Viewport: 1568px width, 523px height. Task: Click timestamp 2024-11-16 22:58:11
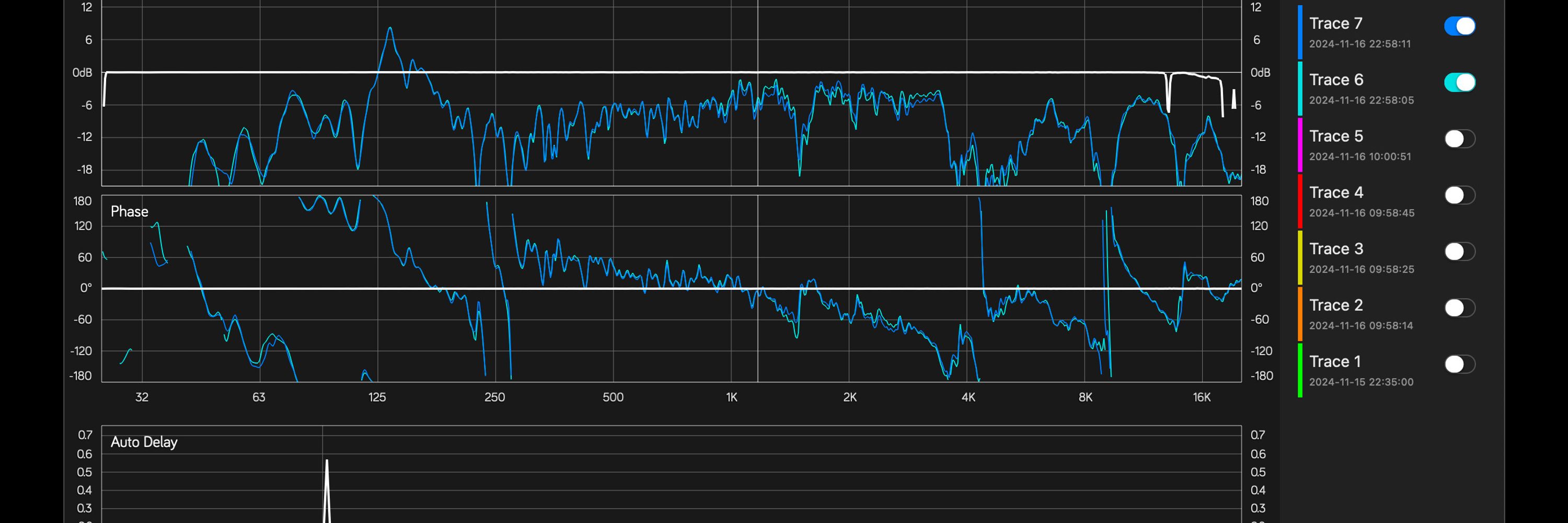pyautogui.click(x=1360, y=44)
